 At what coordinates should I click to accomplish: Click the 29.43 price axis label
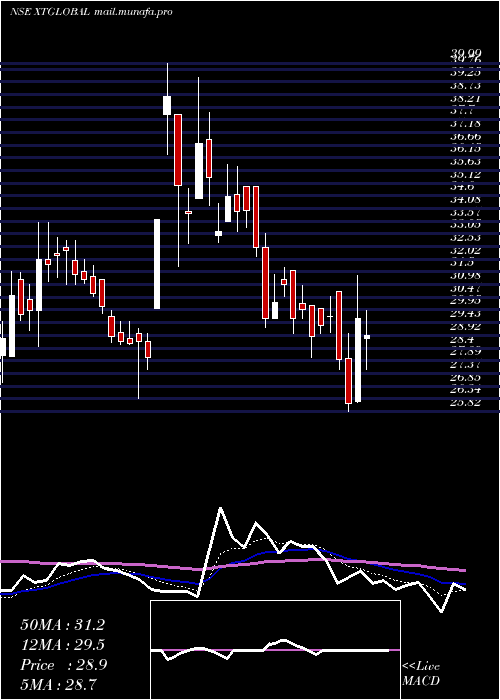click(465, 314)
